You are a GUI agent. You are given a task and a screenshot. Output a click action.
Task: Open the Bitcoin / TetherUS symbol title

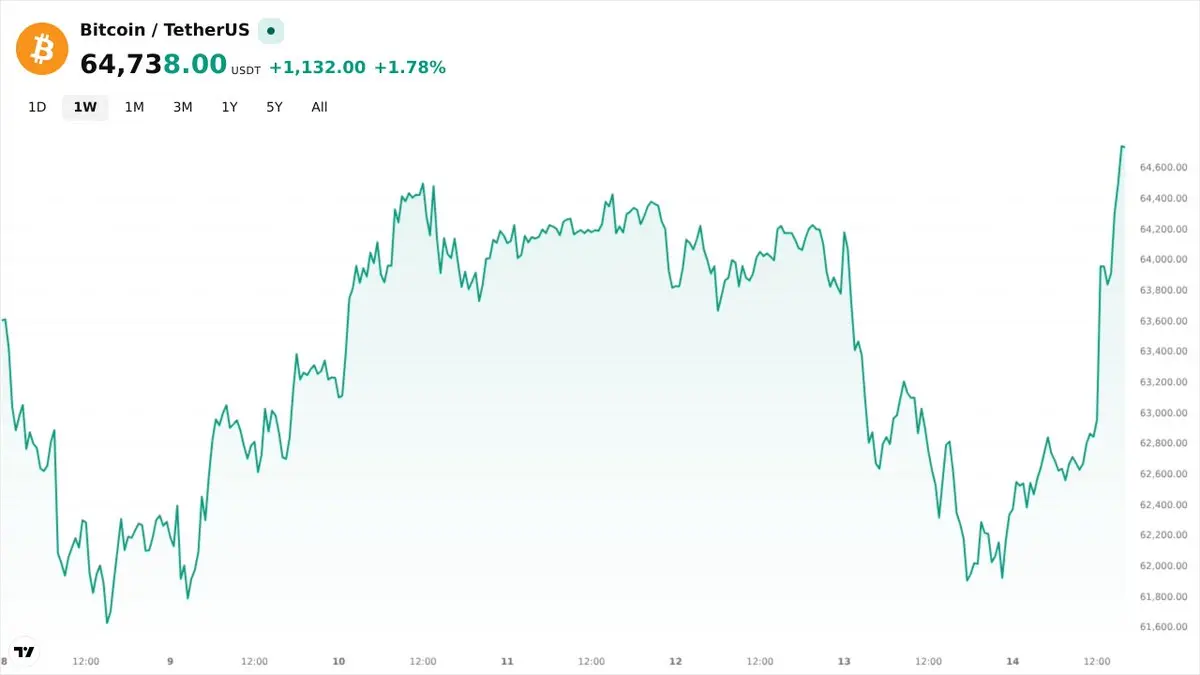tap(165, 30)
